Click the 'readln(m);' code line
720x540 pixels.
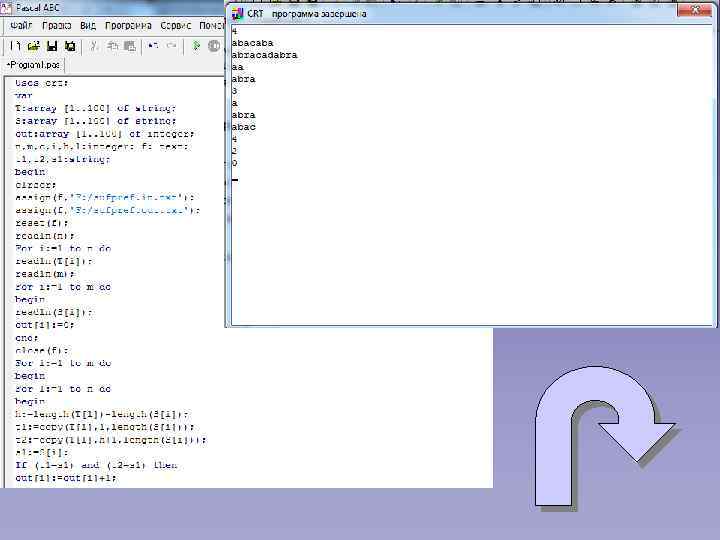coord(45,274)
